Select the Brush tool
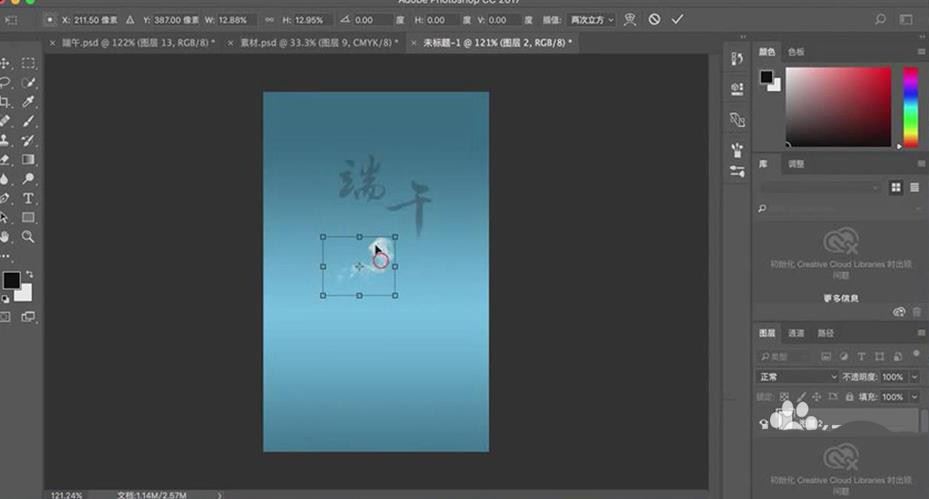Viewport: 929px width, 499px height. 28,121
